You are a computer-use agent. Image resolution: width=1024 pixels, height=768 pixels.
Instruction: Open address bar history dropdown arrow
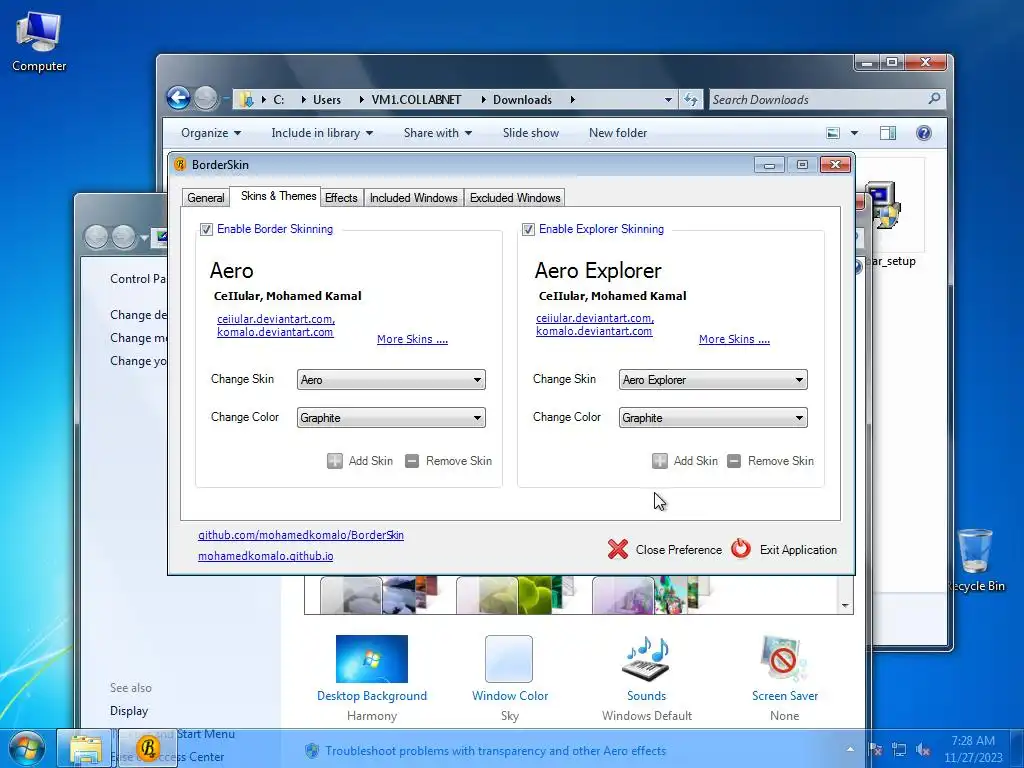[x=668, y=100]
